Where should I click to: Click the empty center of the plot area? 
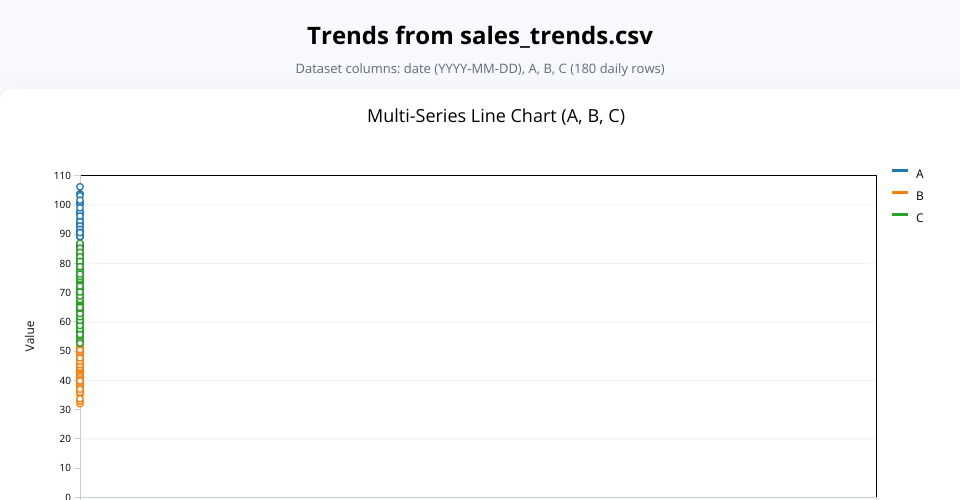(x=478, y=336)
